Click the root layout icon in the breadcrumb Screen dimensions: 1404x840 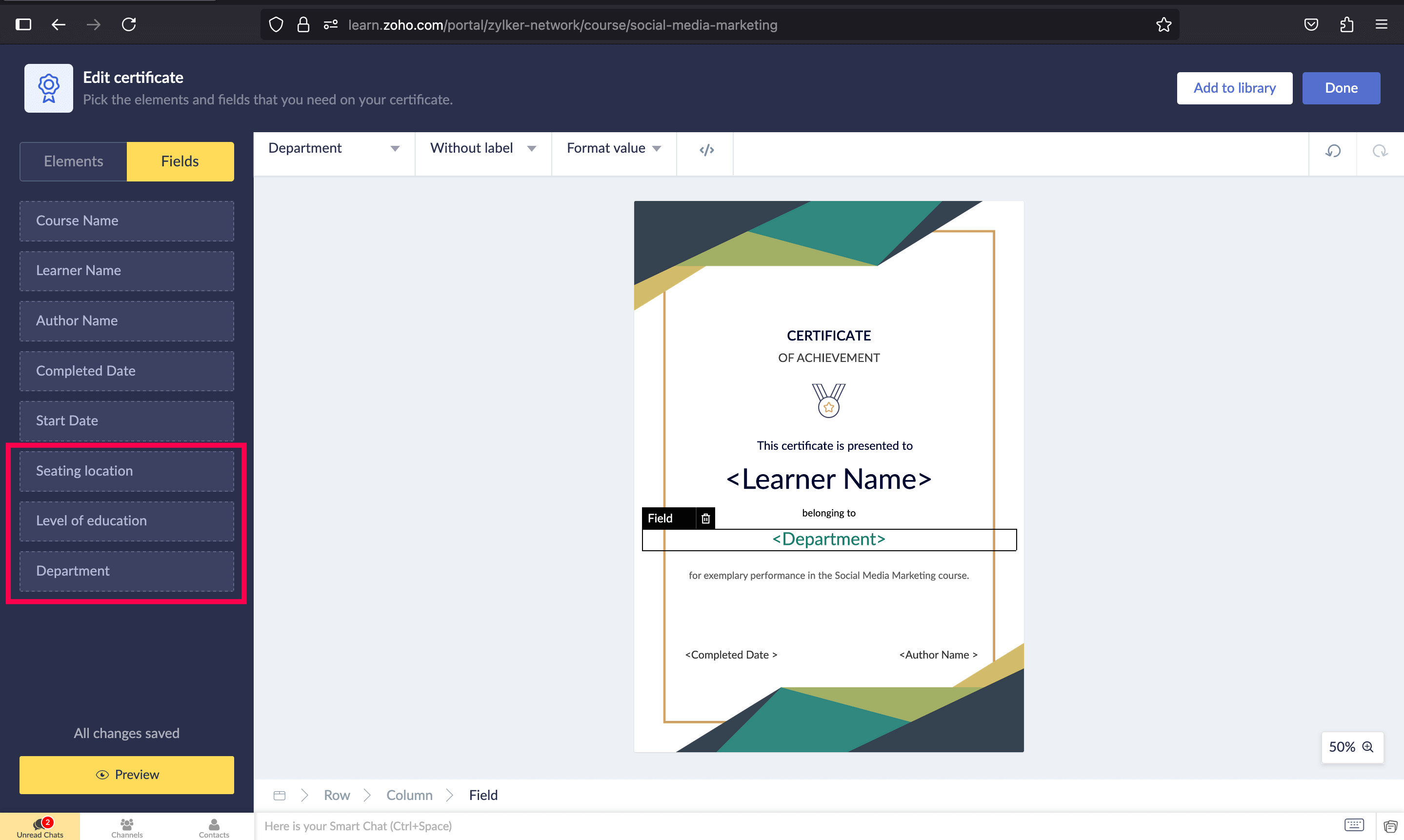click(280, 795)
